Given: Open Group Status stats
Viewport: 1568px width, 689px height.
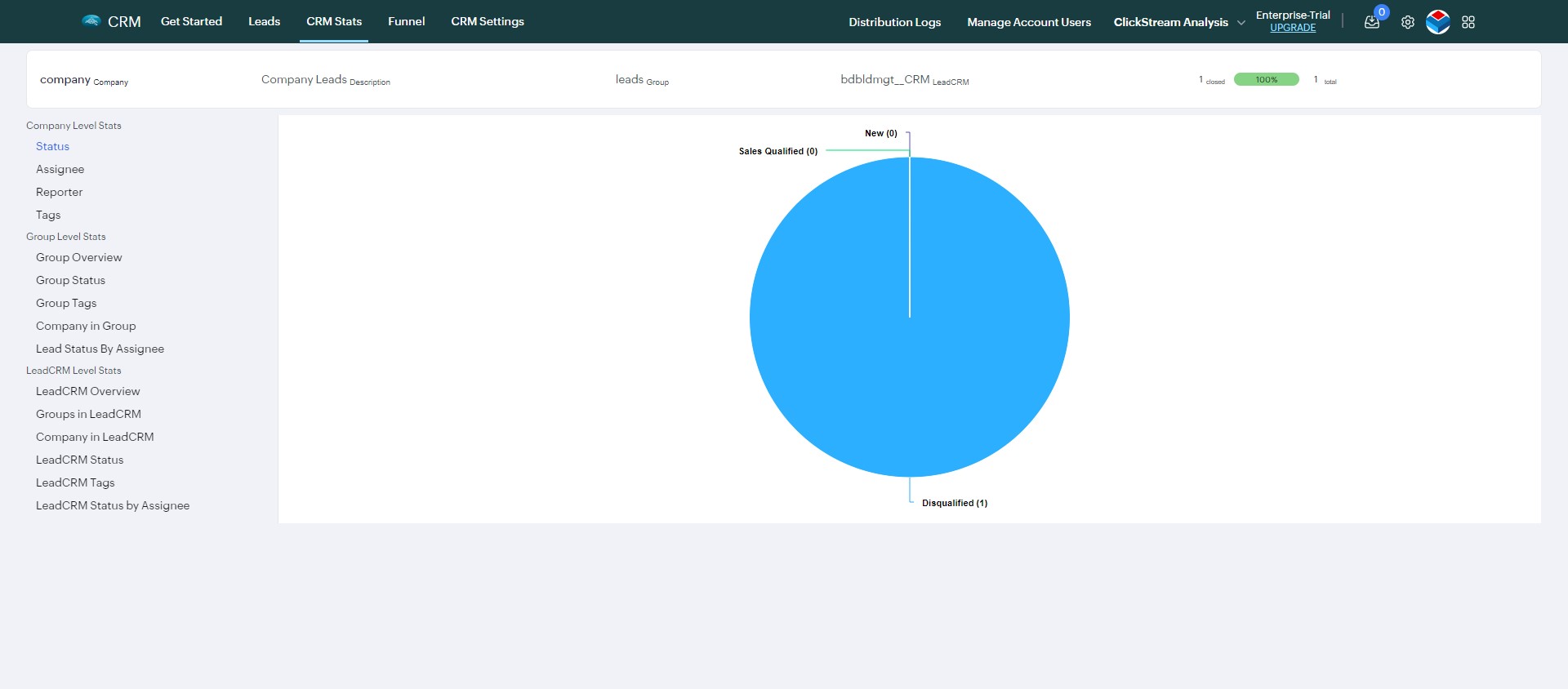Looking at the screenshot, I should (x=70, y=280).
